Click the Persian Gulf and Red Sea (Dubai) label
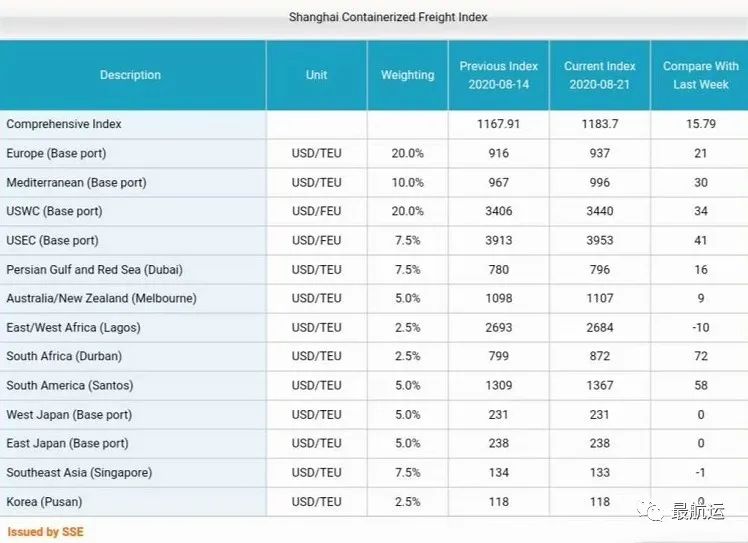 (94, 269)
